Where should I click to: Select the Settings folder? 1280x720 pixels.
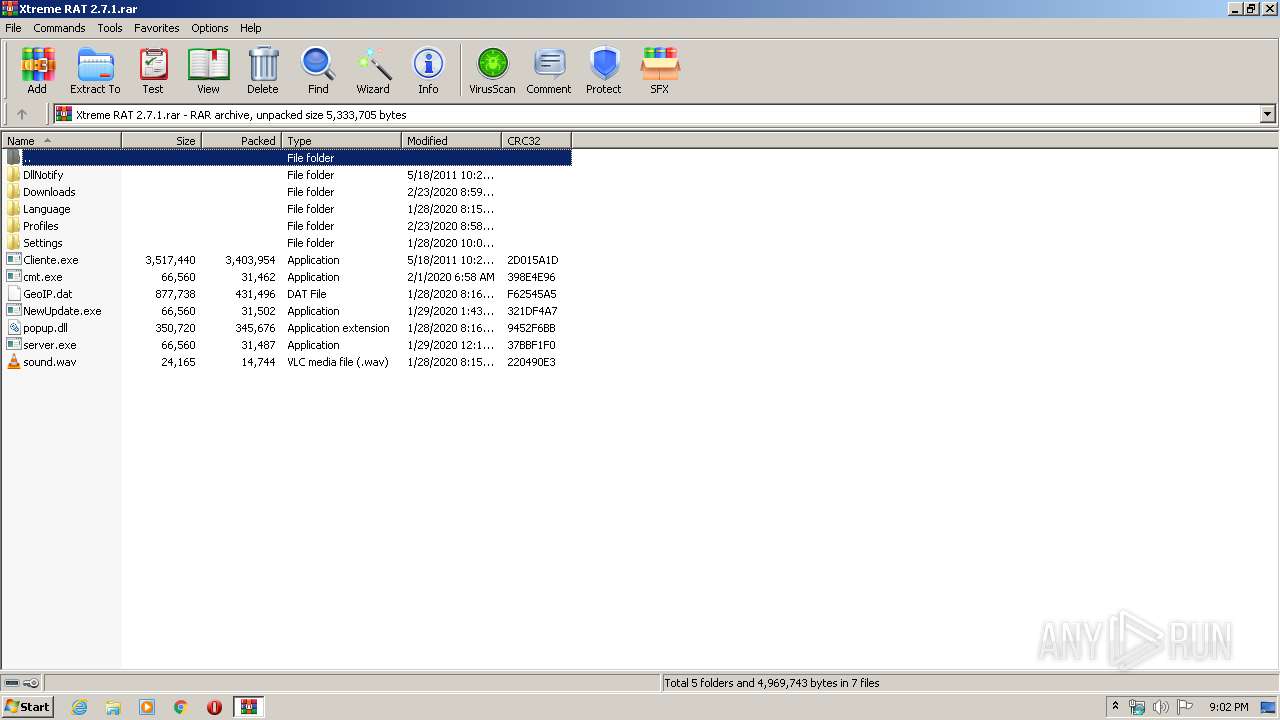42,243
